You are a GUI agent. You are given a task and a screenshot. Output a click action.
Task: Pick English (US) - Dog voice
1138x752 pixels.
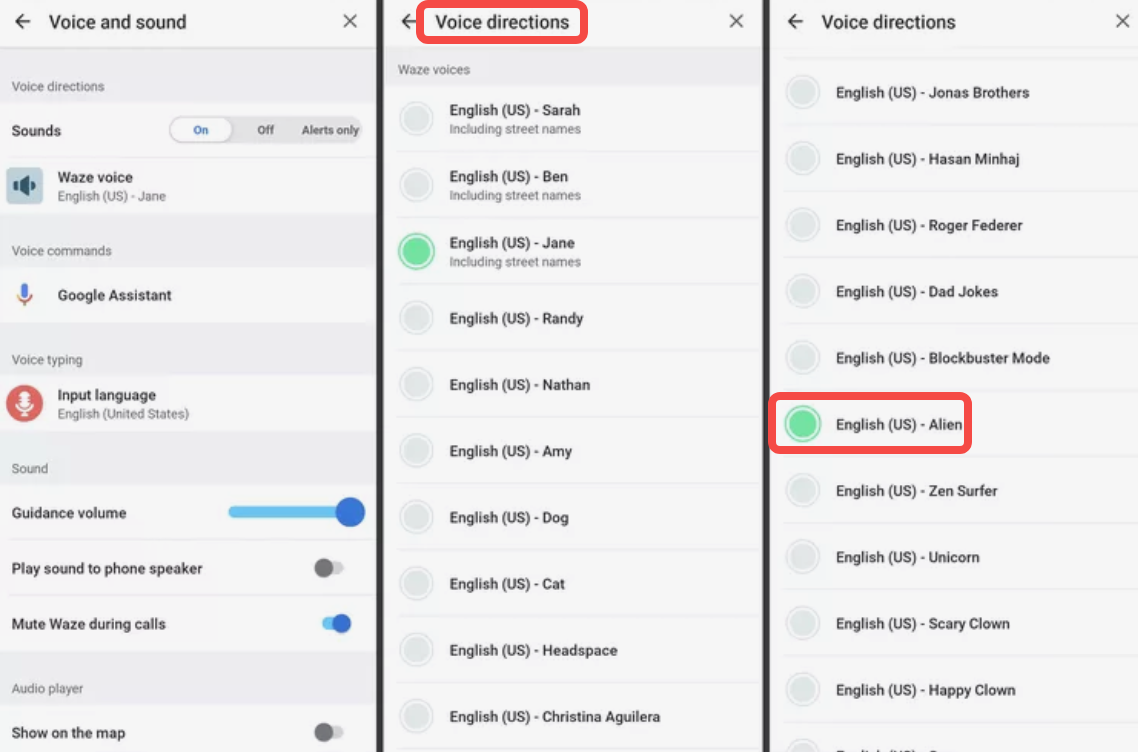tap(417, 517)
